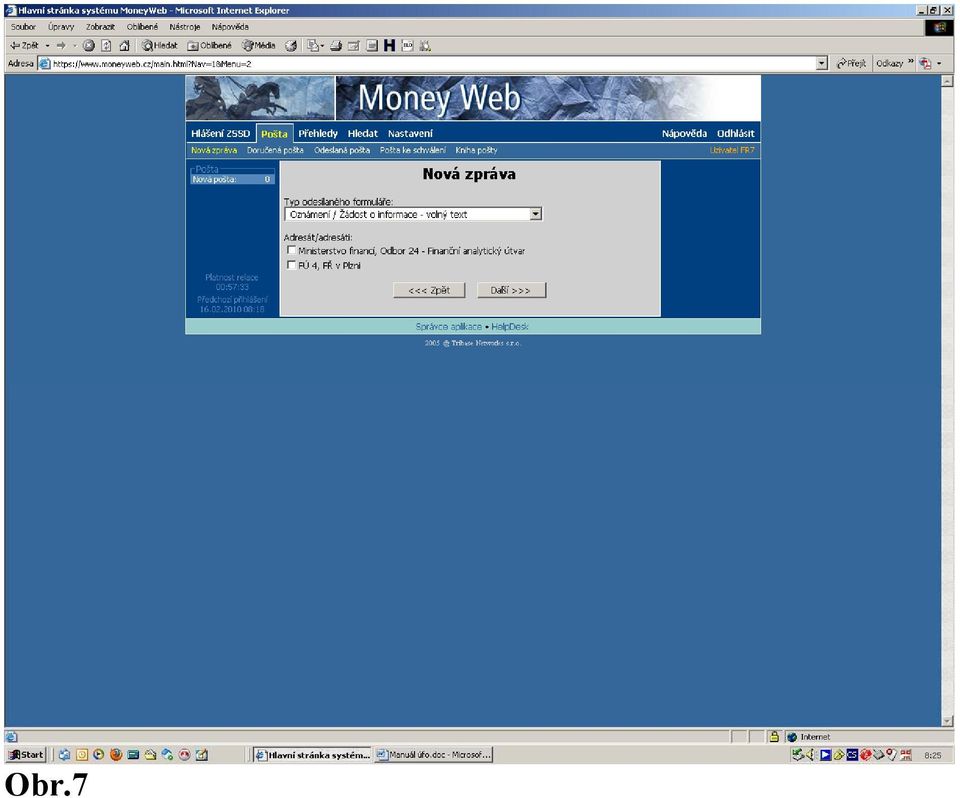Expand the Odkazy links chevron
The width and height of the screenshot is (960, 798).
(x=910, y=62)
